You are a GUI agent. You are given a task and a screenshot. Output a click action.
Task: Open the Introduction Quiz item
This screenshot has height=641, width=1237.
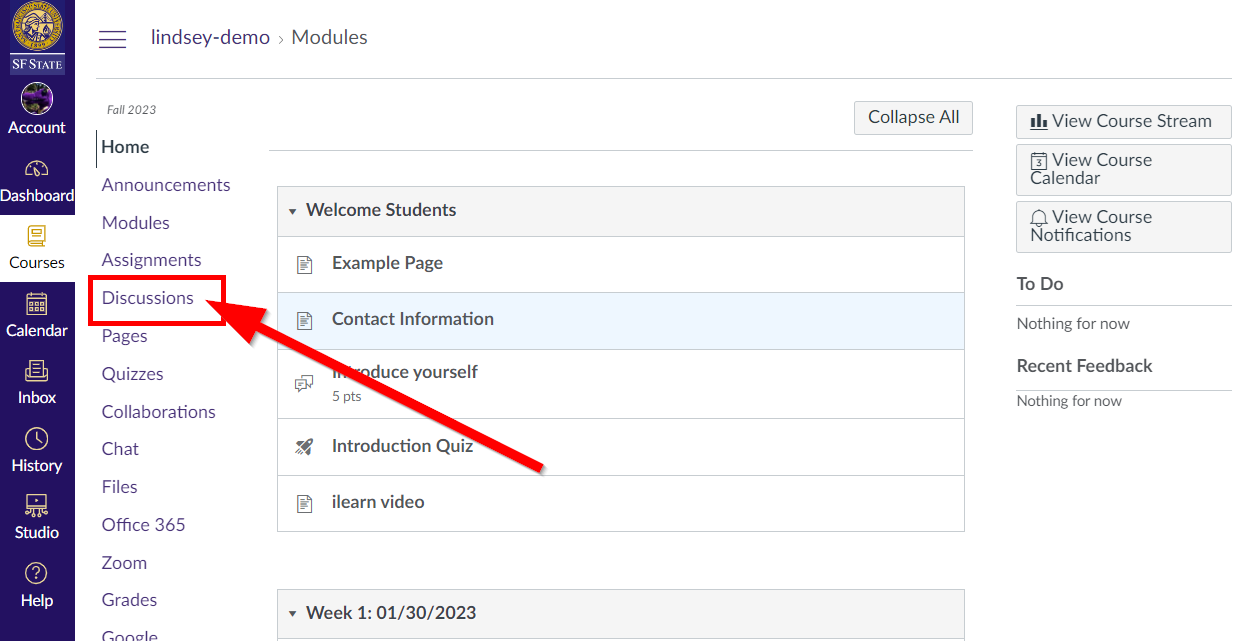coord(402,446)
